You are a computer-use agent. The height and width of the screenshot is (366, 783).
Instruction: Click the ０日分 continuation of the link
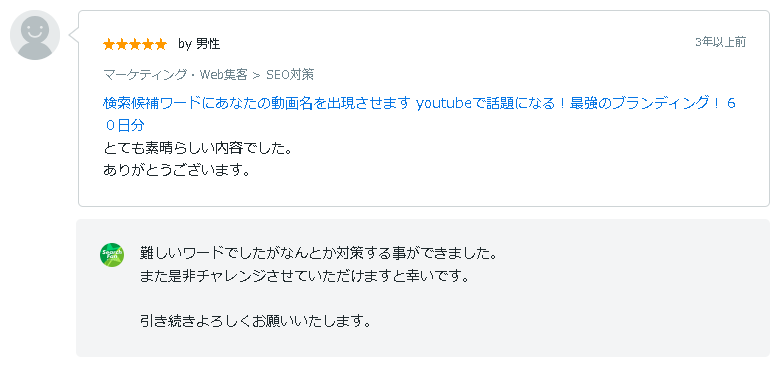click(124, 126)
